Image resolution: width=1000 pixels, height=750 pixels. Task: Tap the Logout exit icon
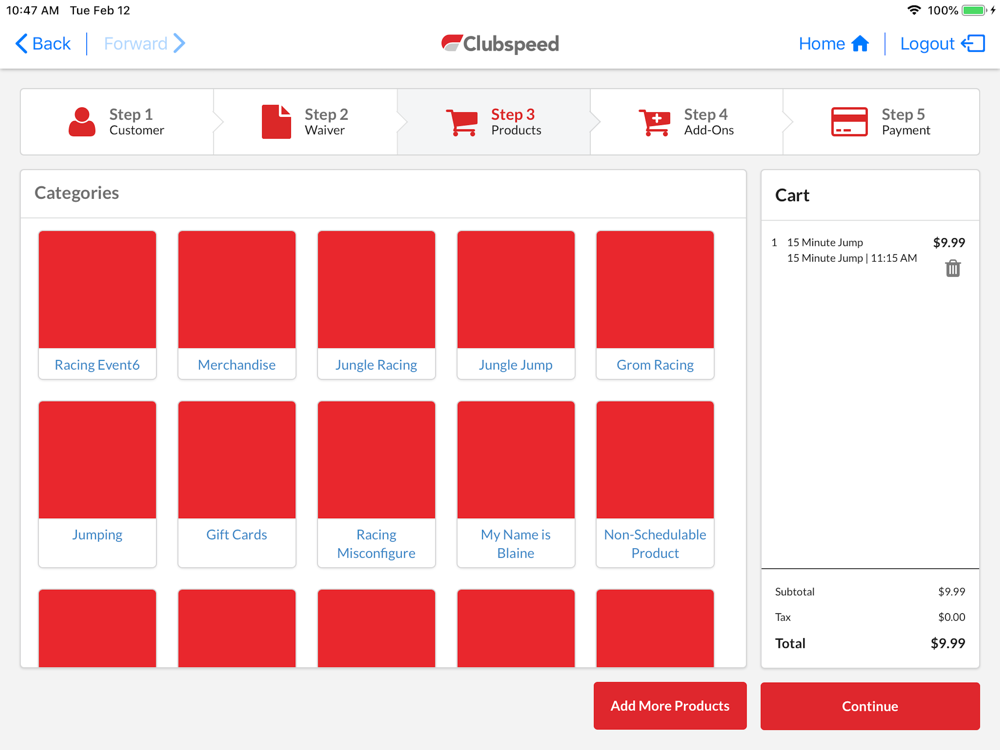pos(973,43)
